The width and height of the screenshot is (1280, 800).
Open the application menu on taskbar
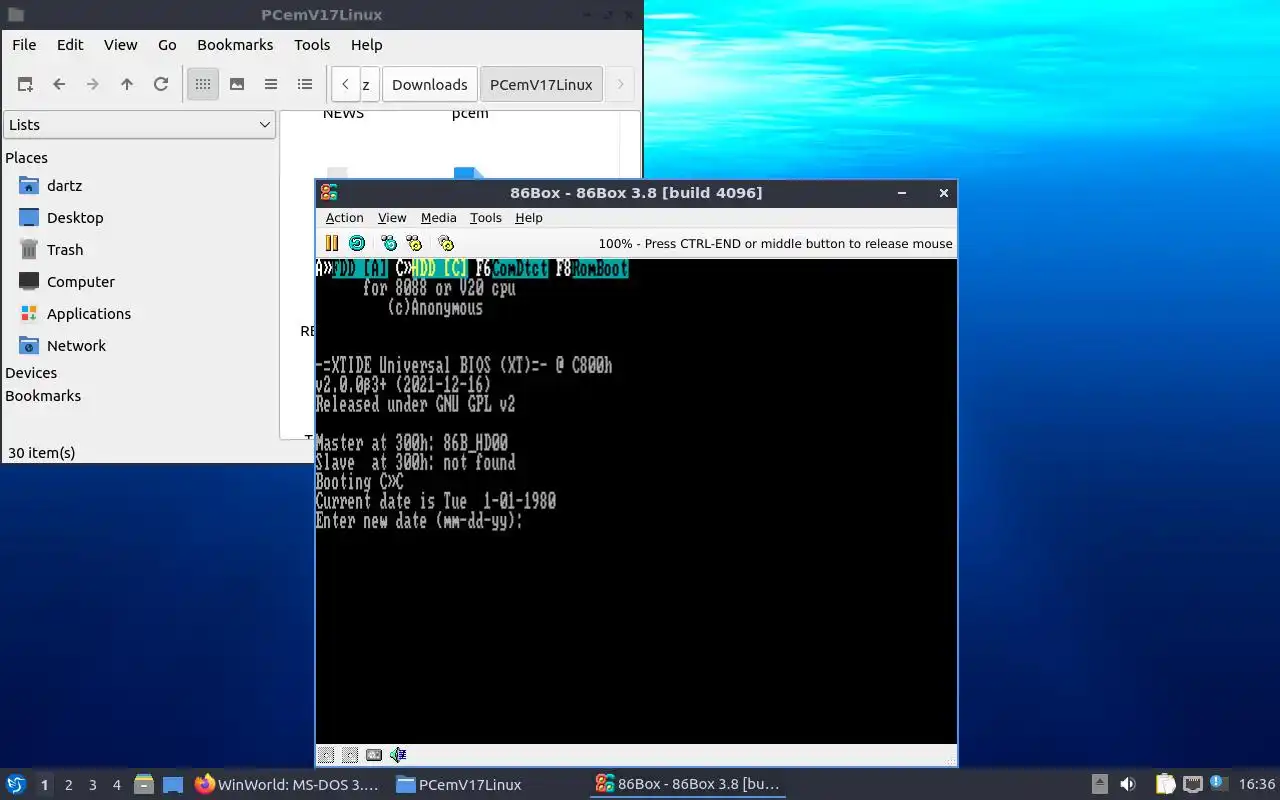(x=16, y=785)
